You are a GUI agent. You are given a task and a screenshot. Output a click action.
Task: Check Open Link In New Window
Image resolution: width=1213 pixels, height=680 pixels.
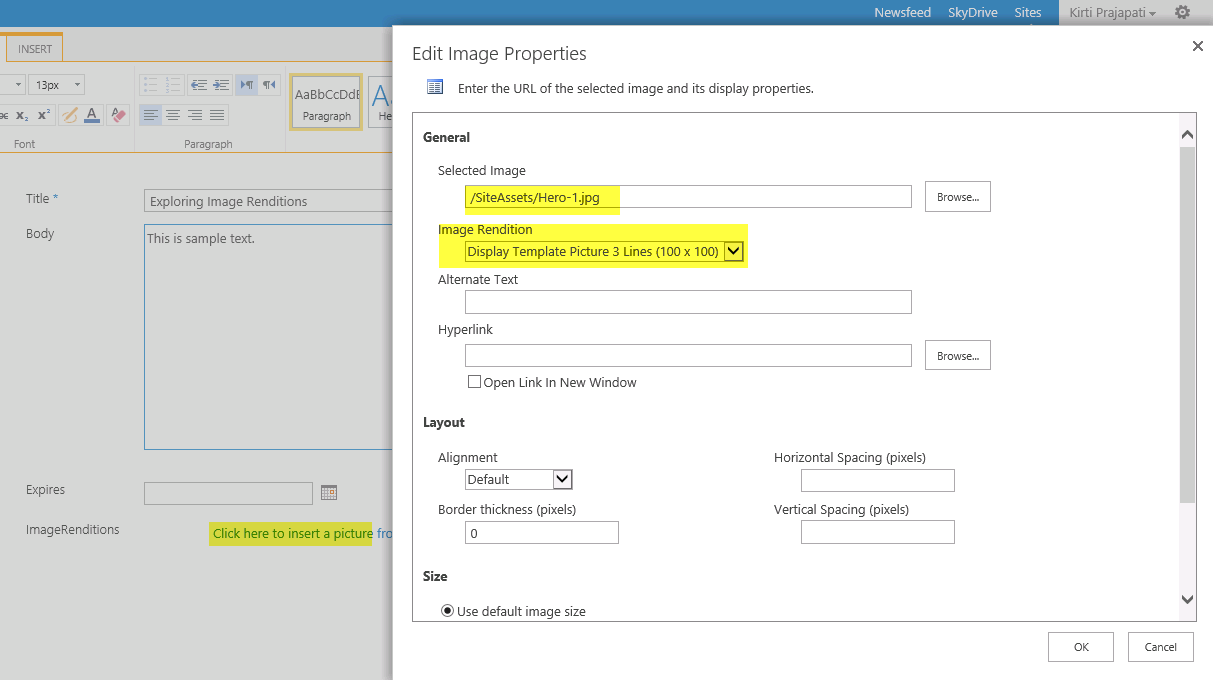click(x=475, y=382)
